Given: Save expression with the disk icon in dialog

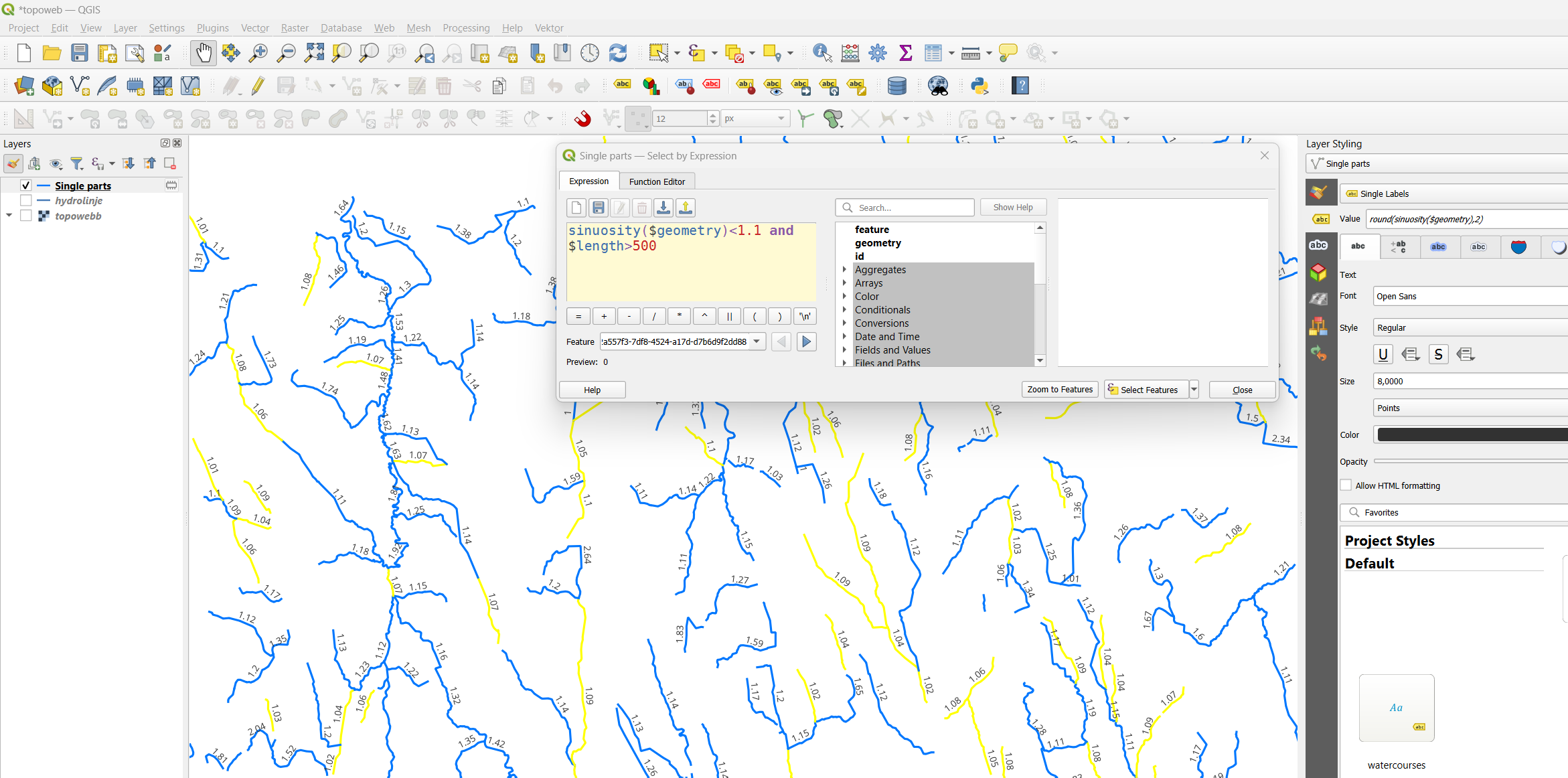Looking at the screenshot, I should [599, 208].
